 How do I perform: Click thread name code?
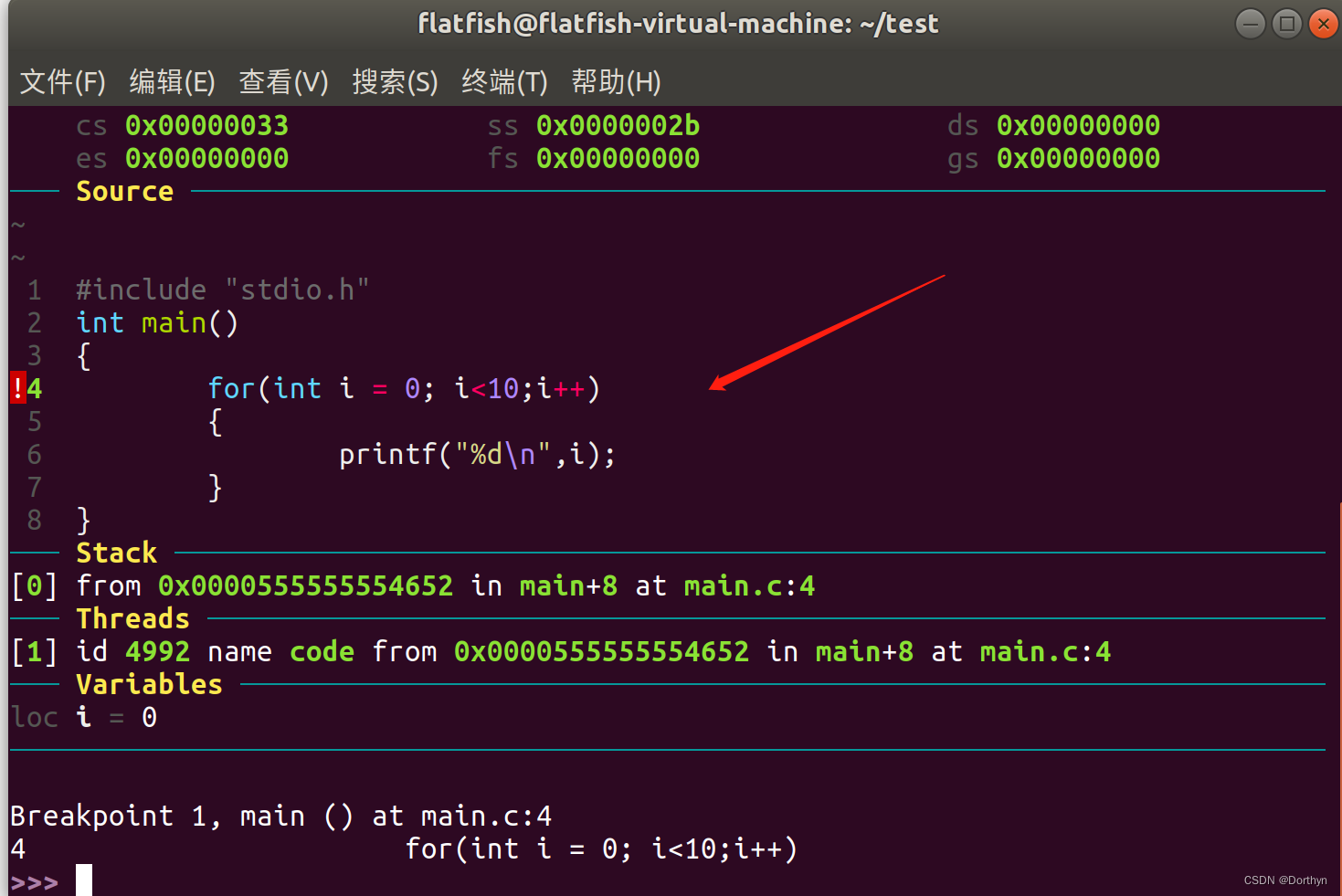tap(322, 651)
